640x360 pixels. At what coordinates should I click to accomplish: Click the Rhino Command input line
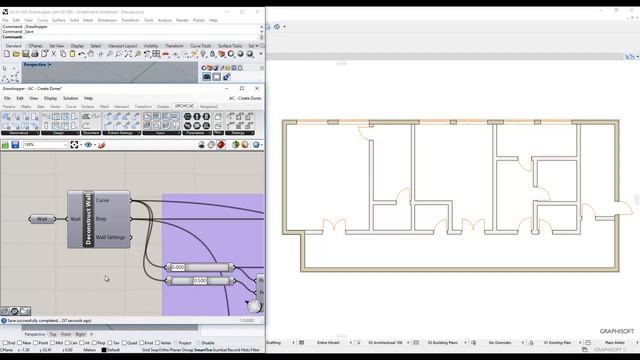pyautogui.click(x=131, y=37)
